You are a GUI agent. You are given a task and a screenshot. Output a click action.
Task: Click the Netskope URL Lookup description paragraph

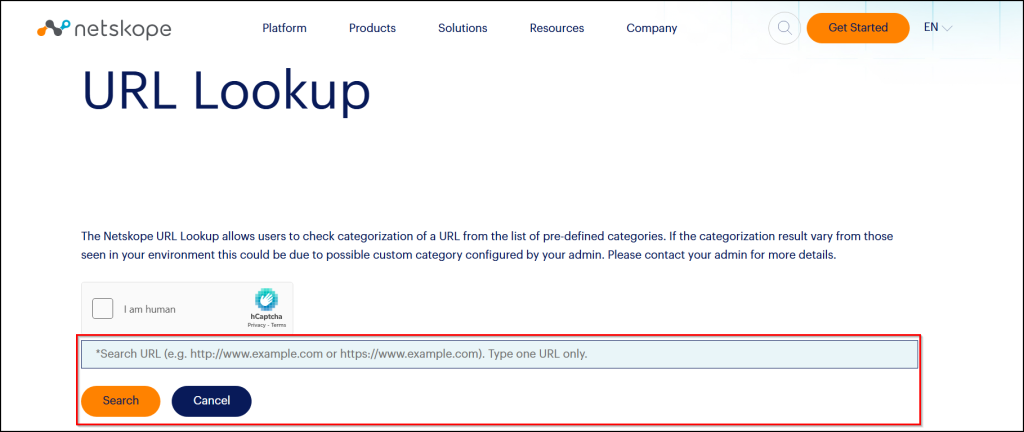486,246
